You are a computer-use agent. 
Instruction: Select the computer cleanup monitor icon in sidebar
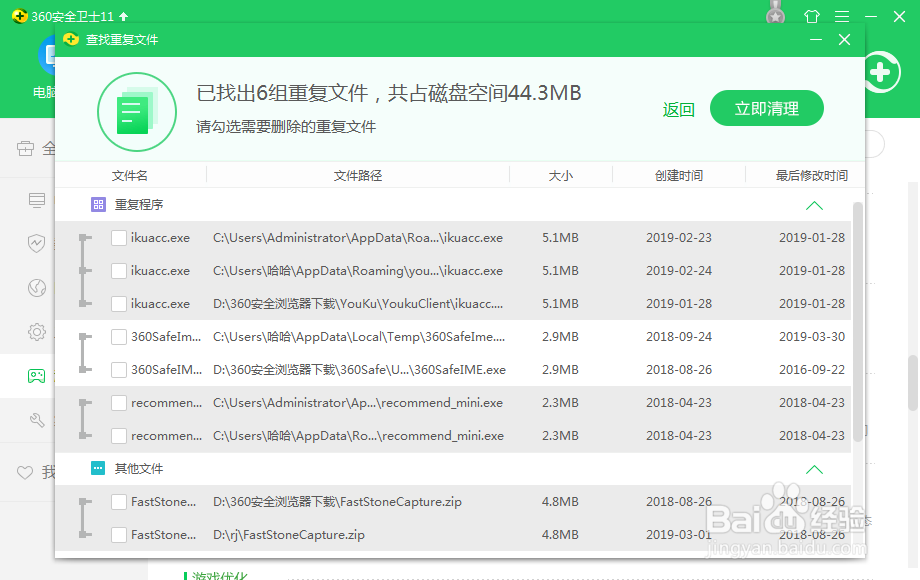click(37, 200)
